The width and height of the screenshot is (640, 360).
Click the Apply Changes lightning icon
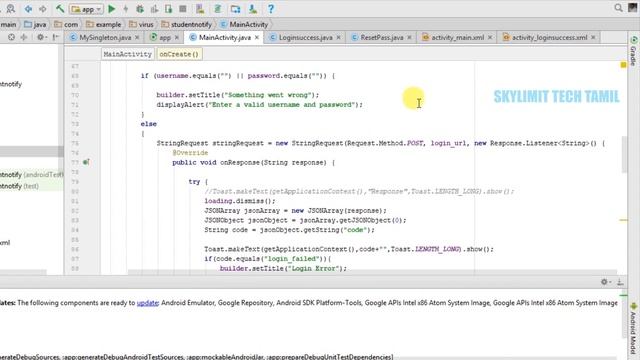(x=126, y=9)
